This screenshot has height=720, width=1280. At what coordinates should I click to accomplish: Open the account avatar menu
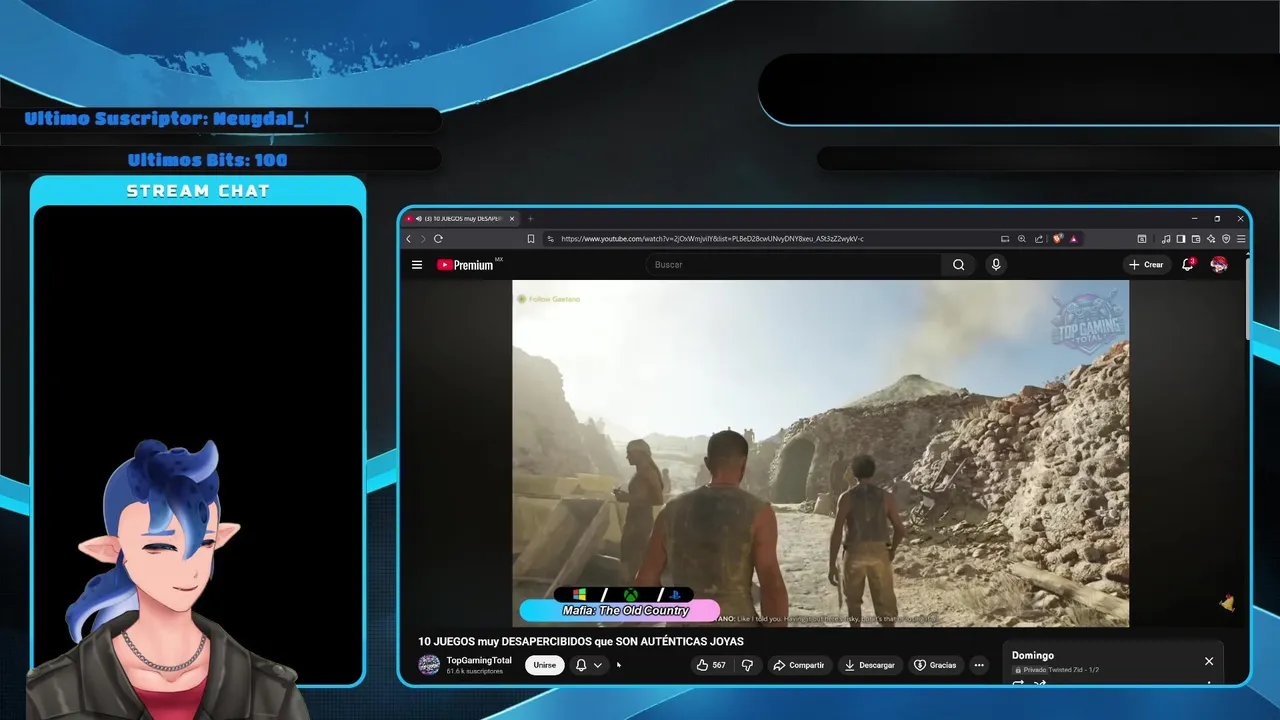[1219, 265]
